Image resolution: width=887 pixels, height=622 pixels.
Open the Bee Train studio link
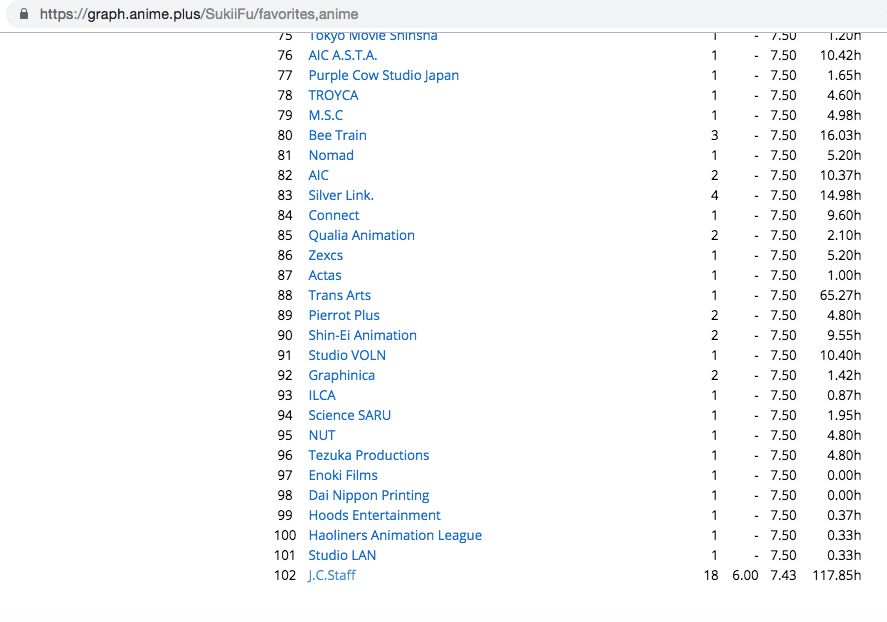click(338, 135)
